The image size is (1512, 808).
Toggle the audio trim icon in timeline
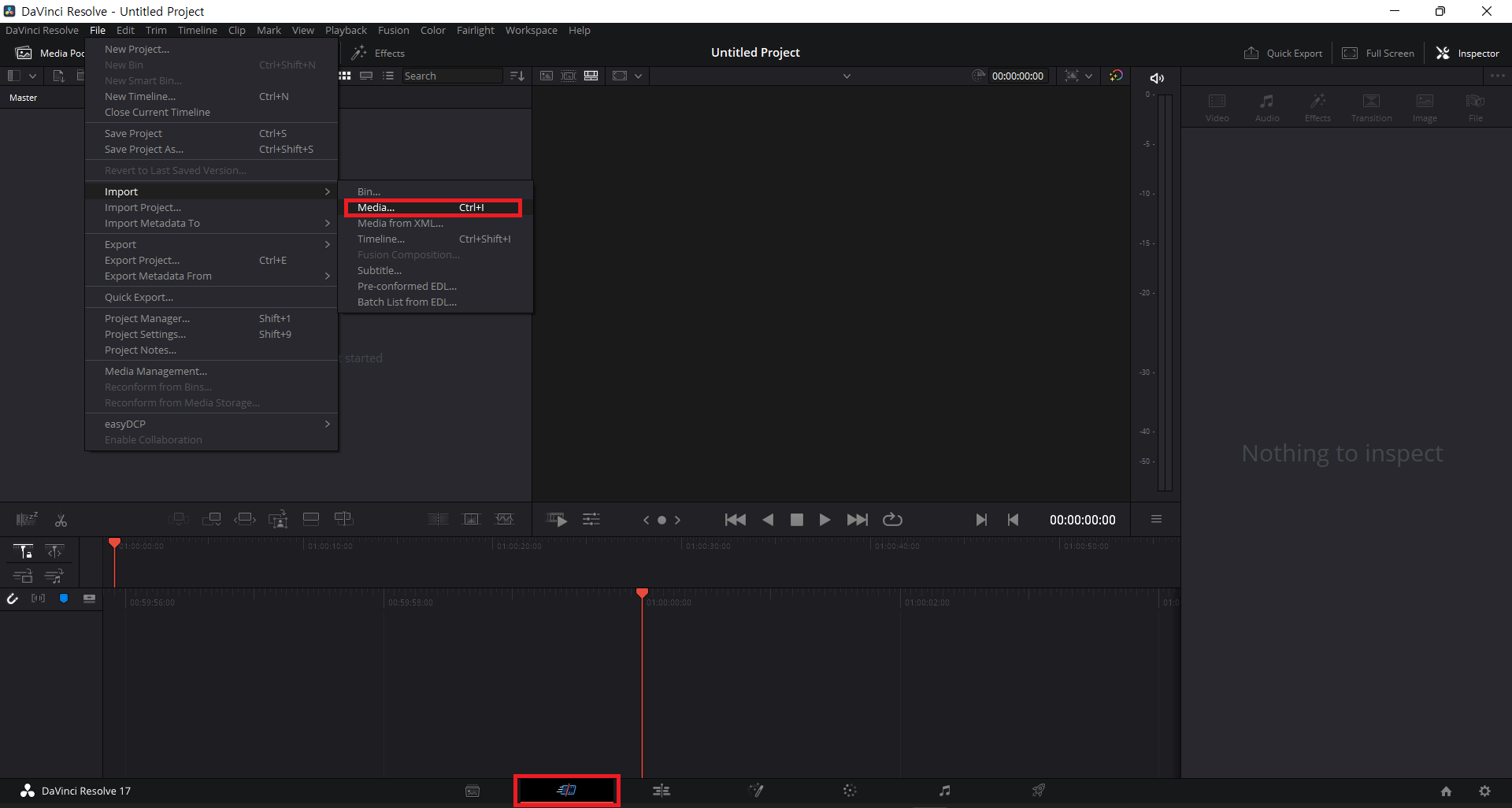coord(38,599)
